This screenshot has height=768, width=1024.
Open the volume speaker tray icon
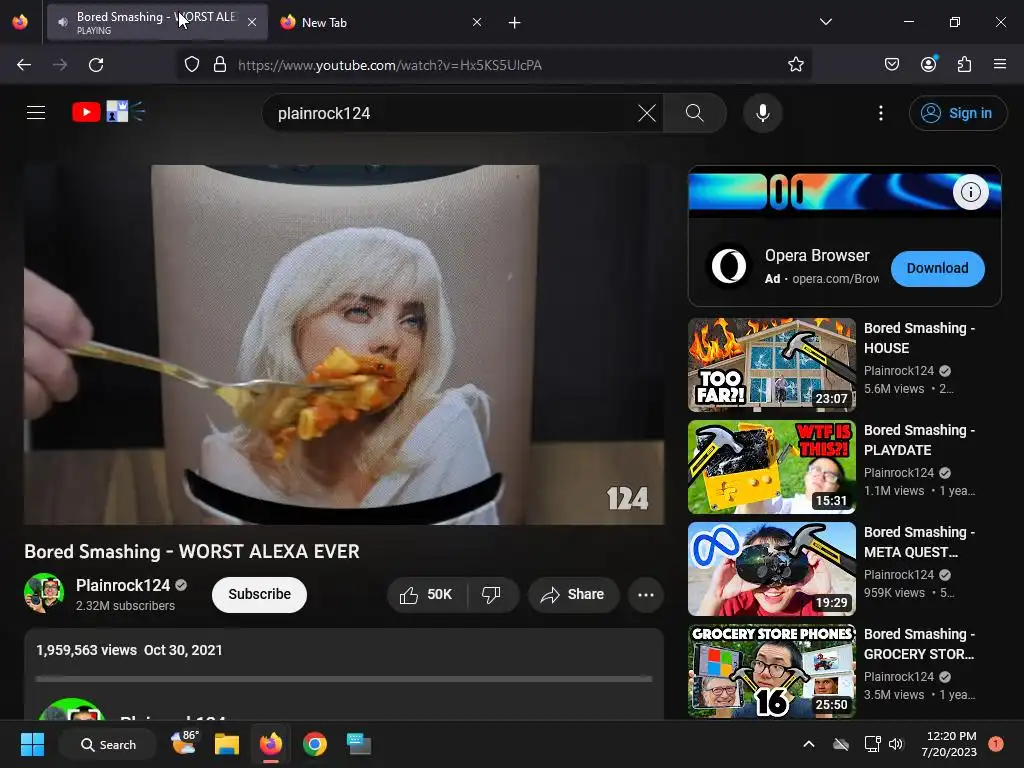(896, 744)
